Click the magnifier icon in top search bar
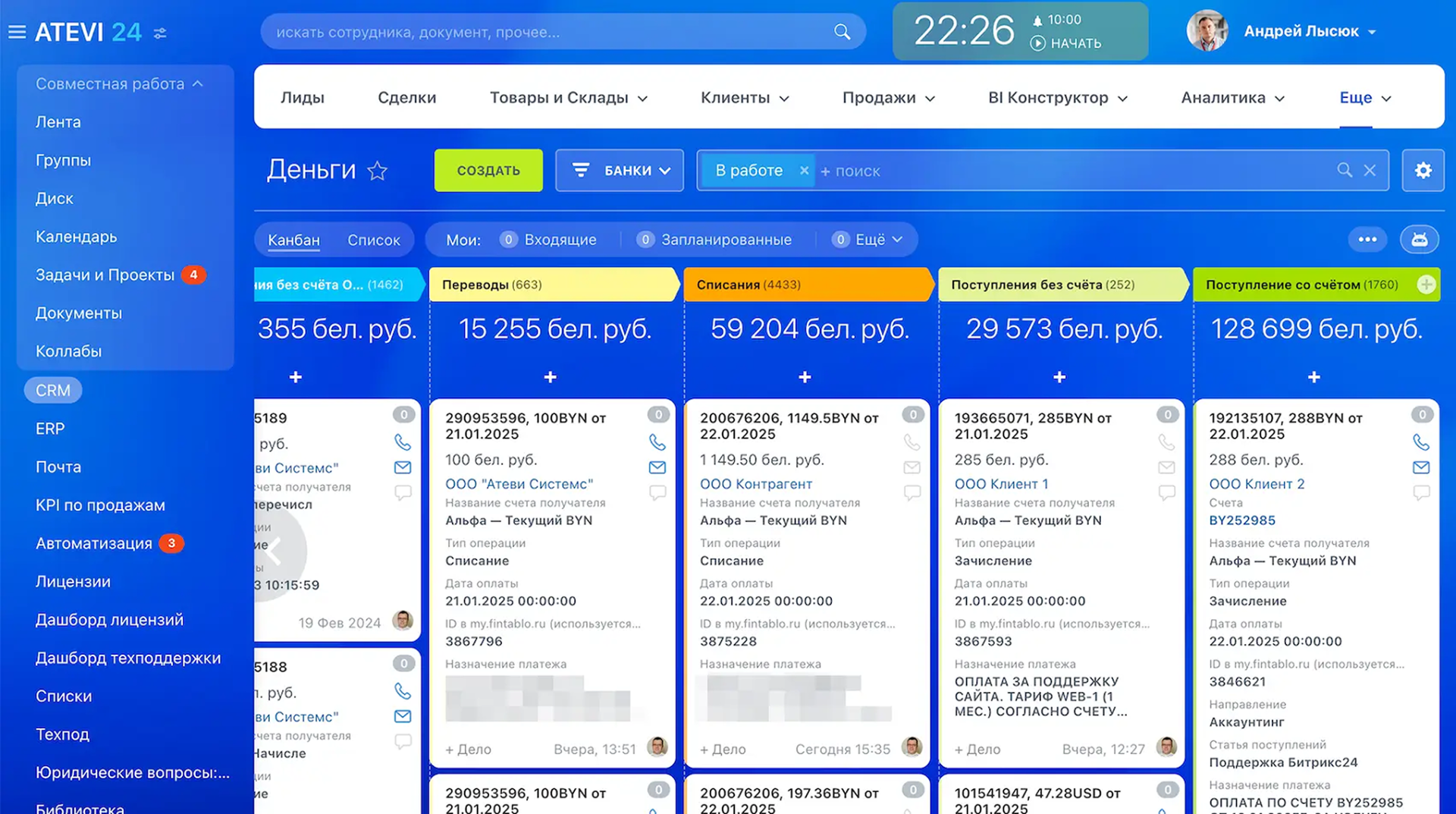This screenshot has height=814, width=1456. pos(842,32)
